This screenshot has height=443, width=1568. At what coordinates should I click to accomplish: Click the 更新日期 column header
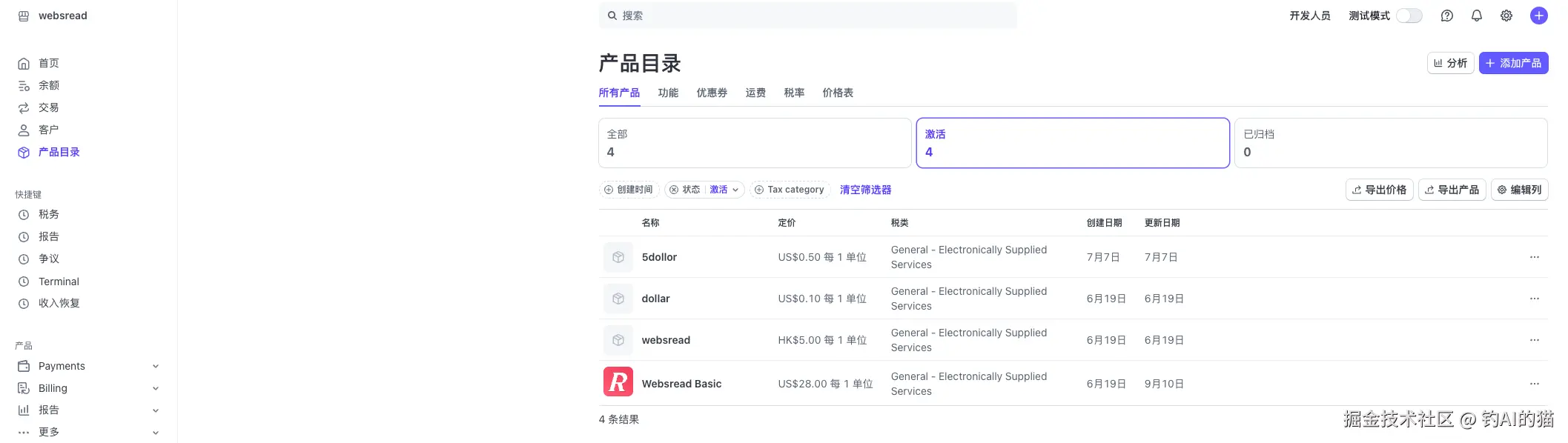[x=1162, y=223]
